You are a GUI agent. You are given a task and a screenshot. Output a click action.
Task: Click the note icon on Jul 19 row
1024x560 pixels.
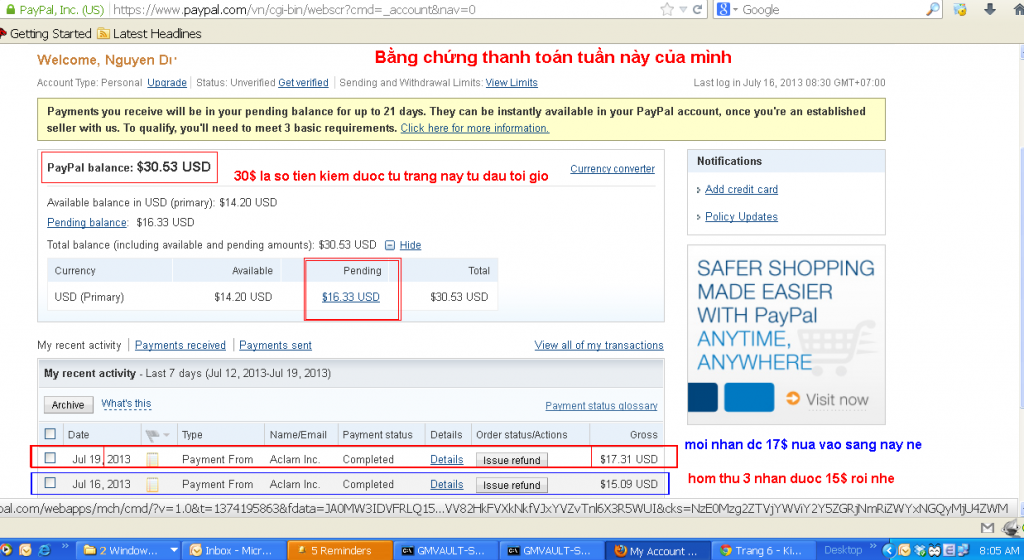coord(152,459)
